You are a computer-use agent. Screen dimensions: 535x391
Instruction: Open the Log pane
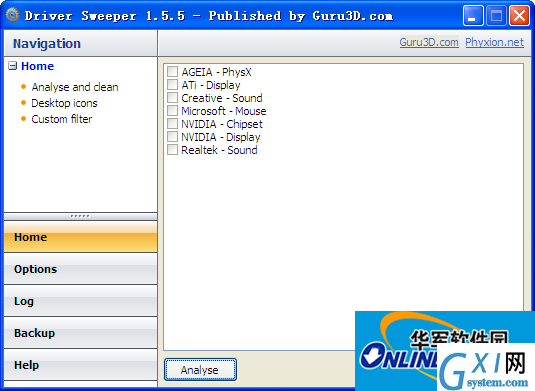(81, 301)
